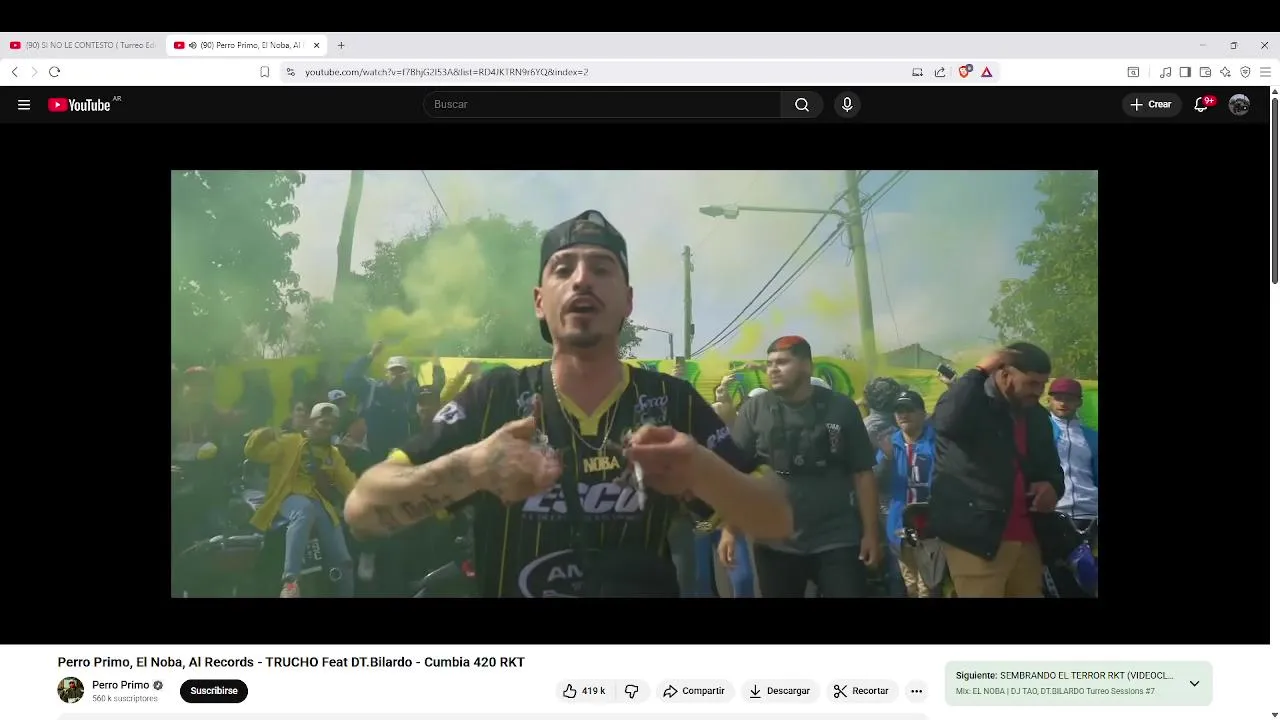Click the browser forward arrow

(33, 72)
